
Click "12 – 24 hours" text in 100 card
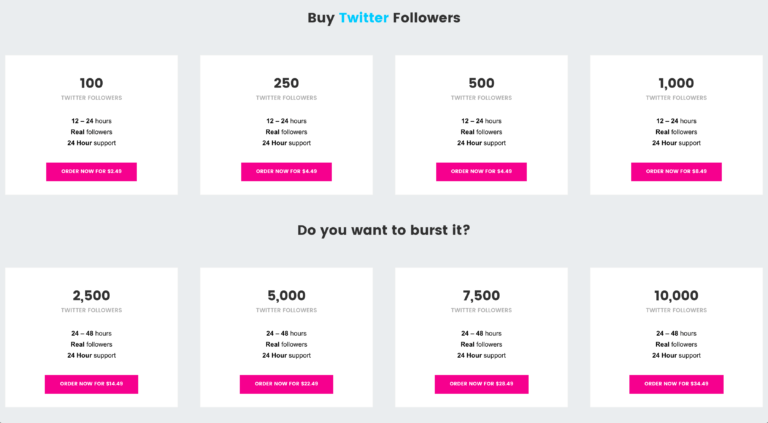(91, 121)
